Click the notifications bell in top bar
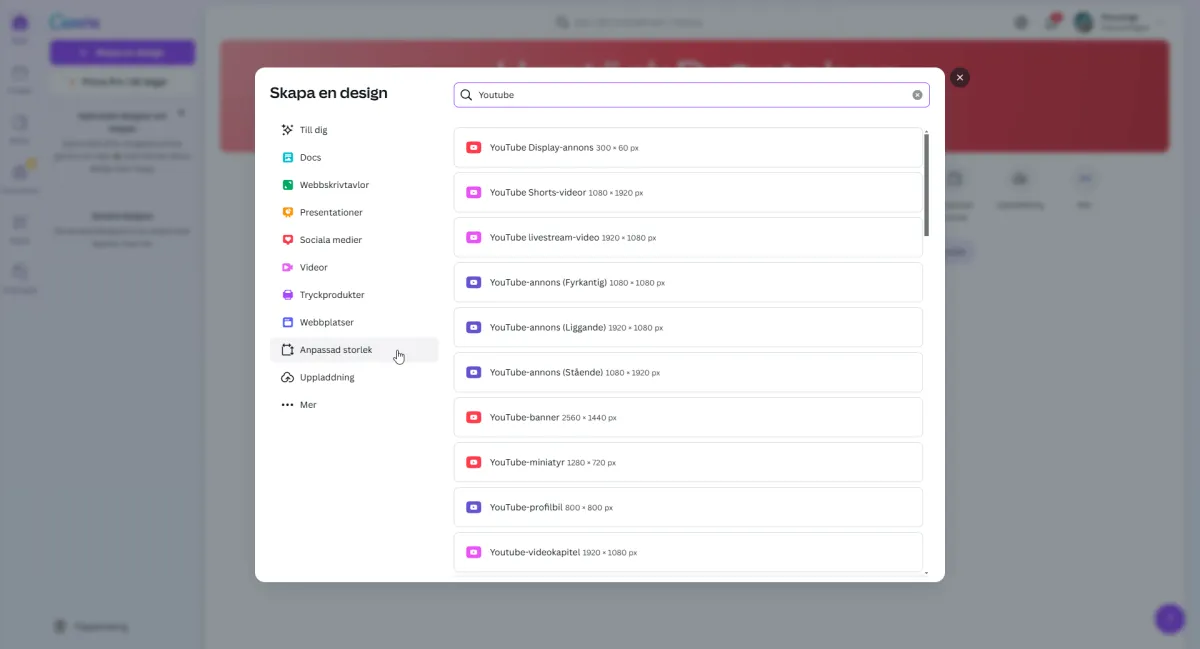Image resolution: width=1200 pixels, height=649 pixels. [1053, 21]
